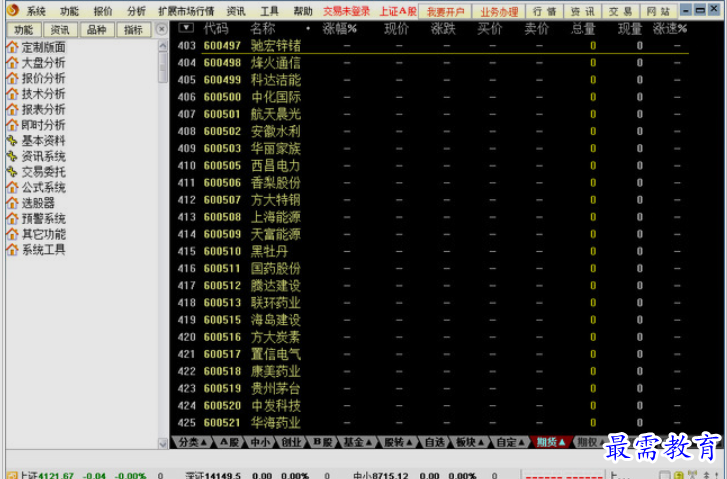Click the 我要开户 button
This screenshot has width=727, height=479.
coord(445,12)
